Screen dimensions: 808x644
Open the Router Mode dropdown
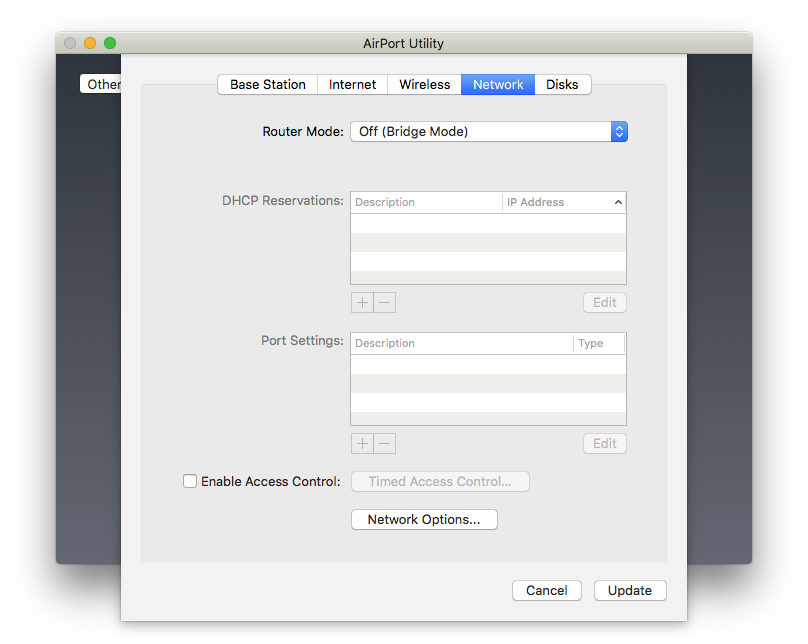point(489,131)
